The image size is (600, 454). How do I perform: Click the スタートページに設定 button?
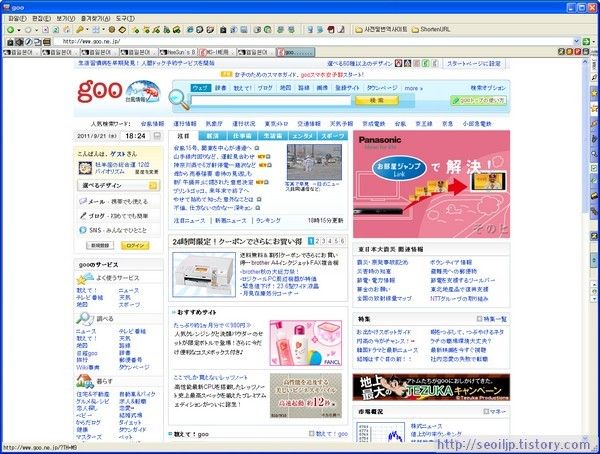point(474,64)
